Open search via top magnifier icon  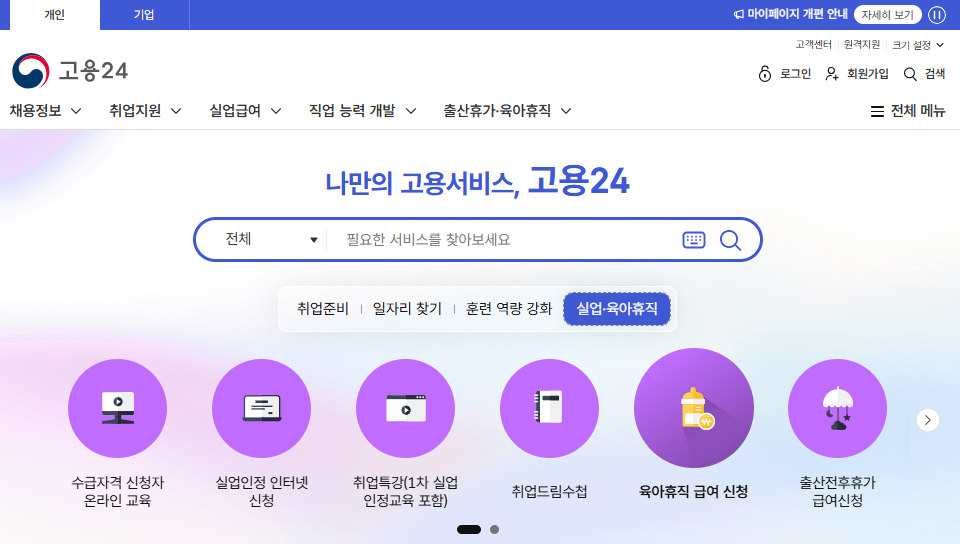click(x=910, y=74)
